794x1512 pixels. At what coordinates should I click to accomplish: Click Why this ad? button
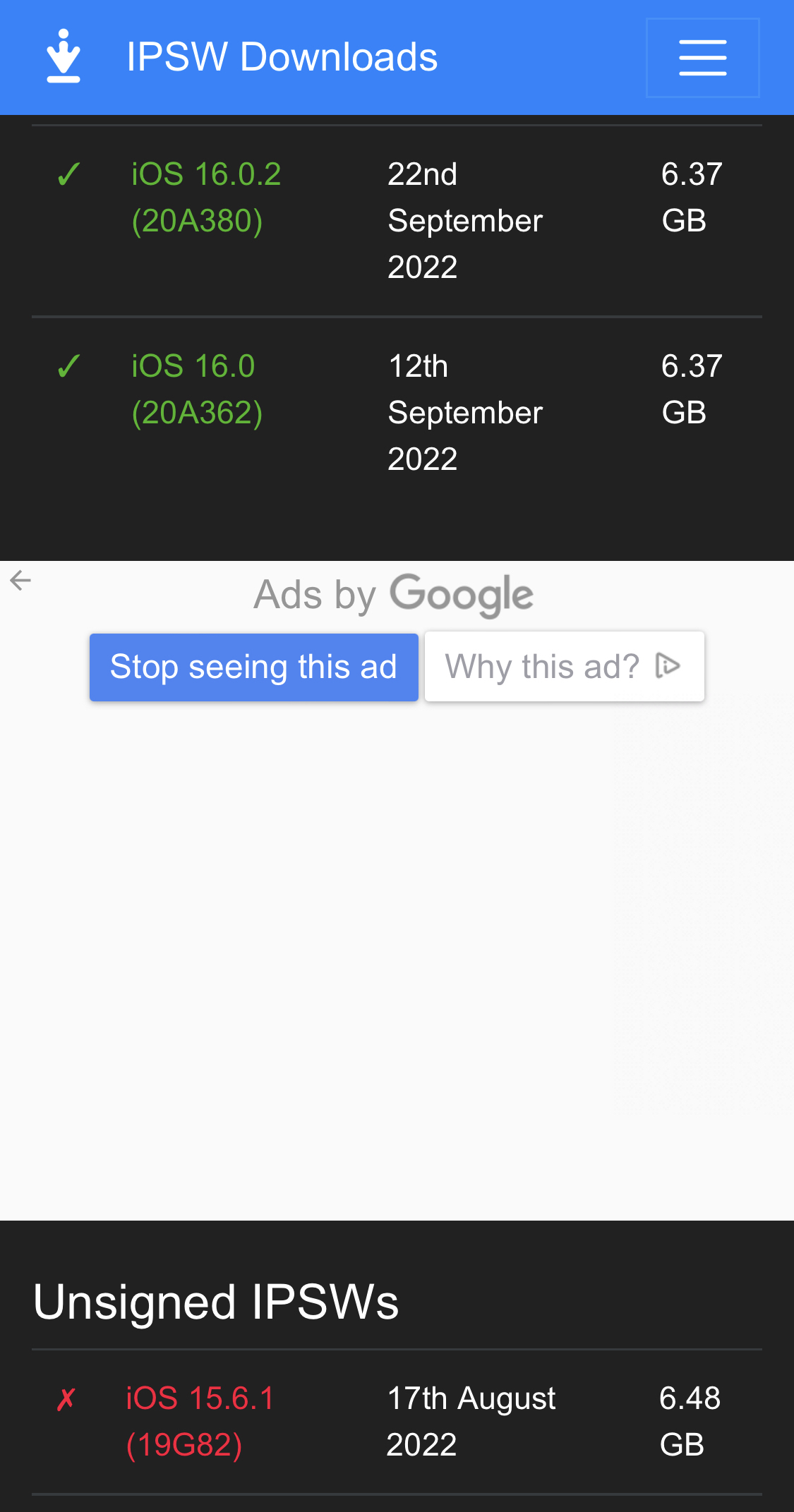coord(565,667)
